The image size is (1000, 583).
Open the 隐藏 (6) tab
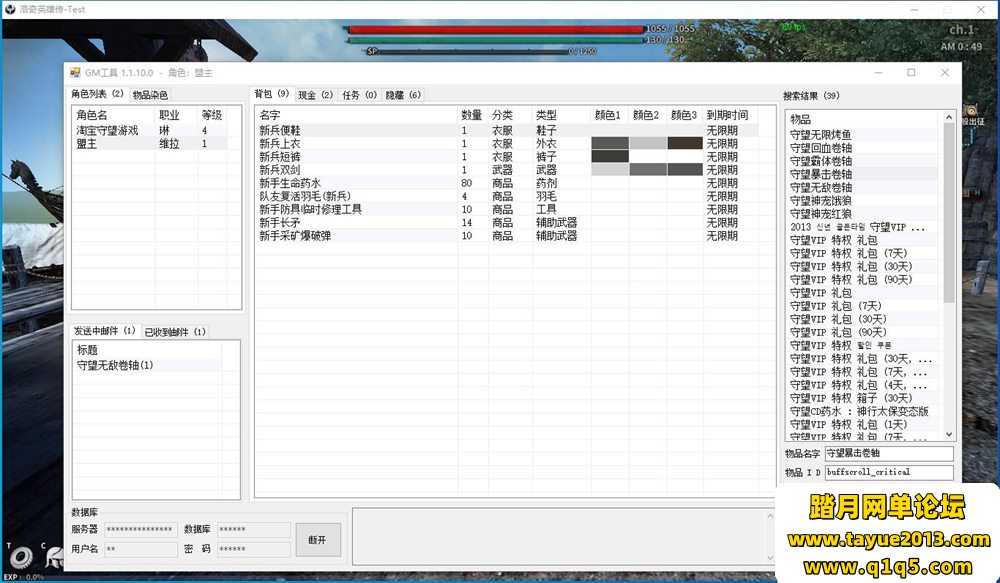(403, 95)
